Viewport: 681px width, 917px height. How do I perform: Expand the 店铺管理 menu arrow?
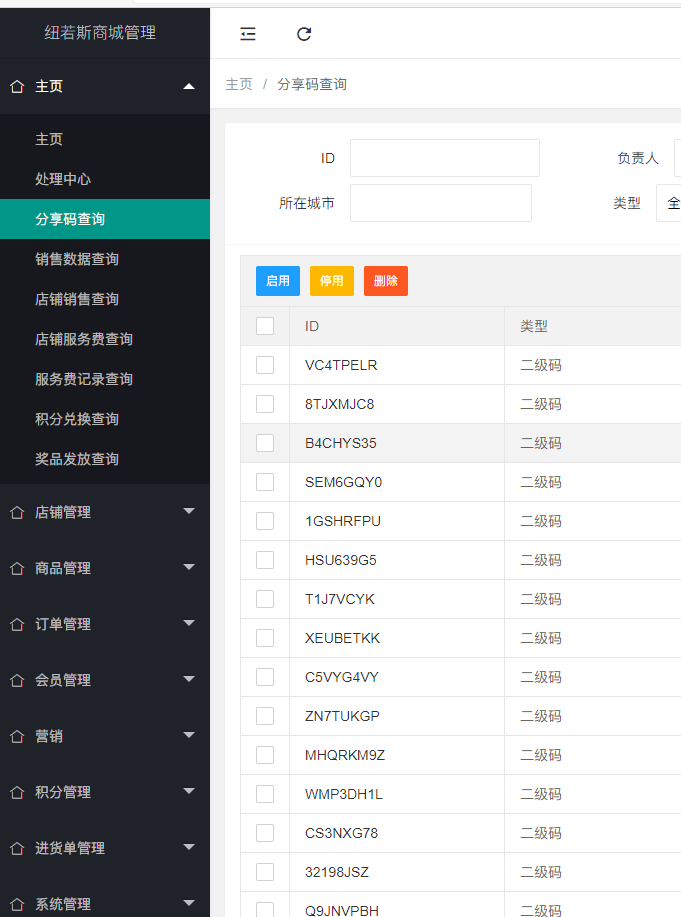pos(188,511)
